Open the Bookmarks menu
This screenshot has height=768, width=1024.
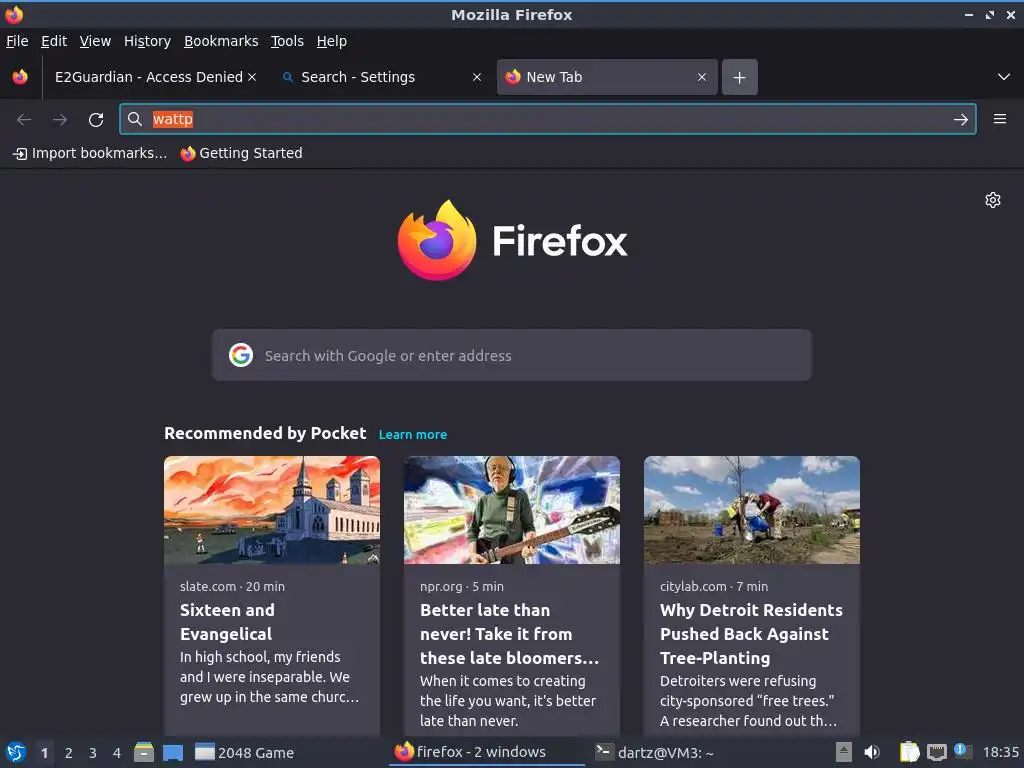point(221,41)
